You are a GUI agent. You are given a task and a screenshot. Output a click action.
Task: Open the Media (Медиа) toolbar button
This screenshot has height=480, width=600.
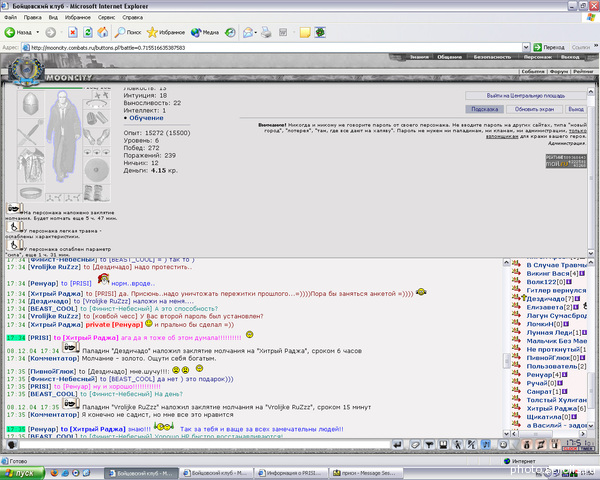pos(205,33)
